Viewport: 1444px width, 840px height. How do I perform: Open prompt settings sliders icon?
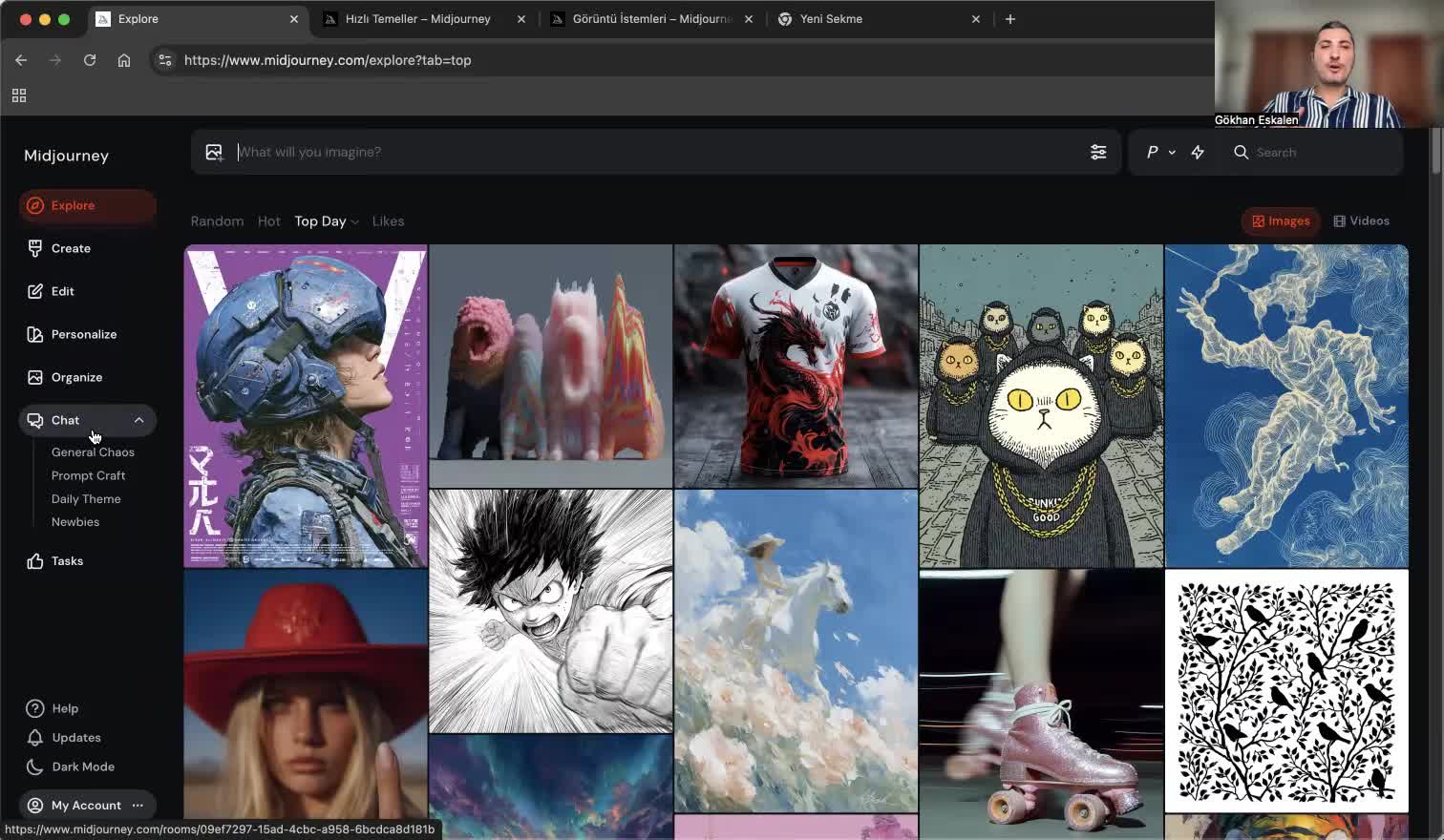[1098, 152]
